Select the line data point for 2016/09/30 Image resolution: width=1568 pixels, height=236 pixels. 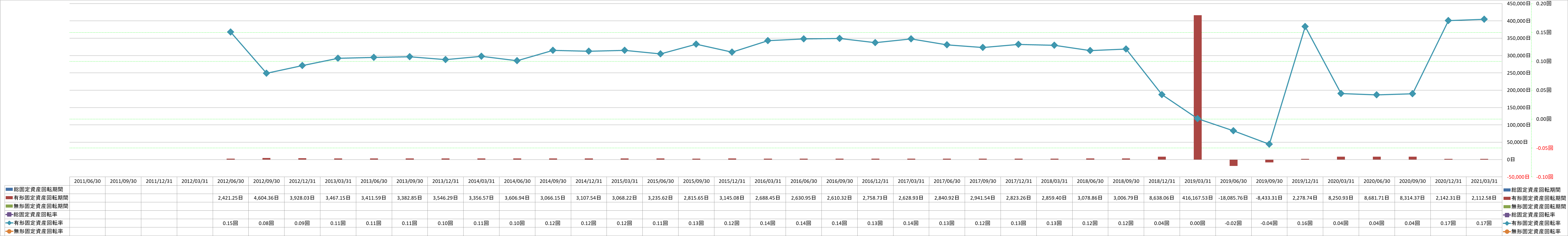click(839, 38)
